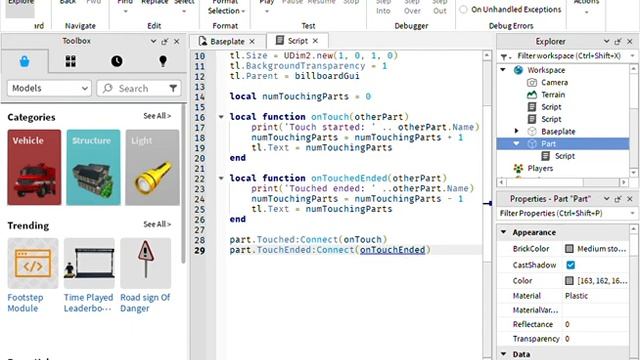Select the Camera item in Explorer
Viewport: 640px width, 360px height.
point(554,82)
